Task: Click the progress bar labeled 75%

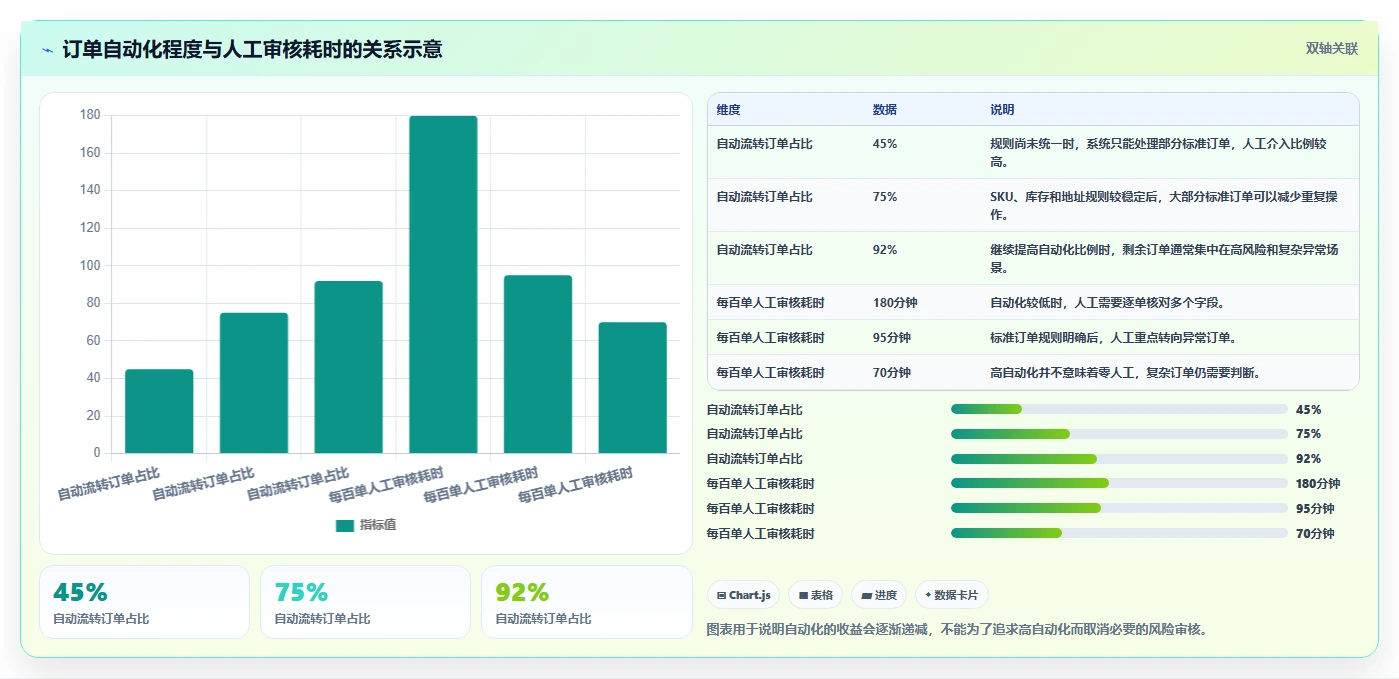Action: 1119,434
